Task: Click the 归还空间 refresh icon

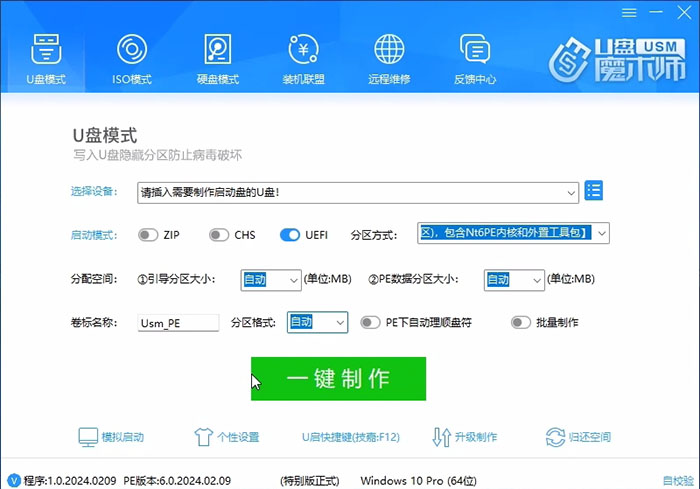Action: tap(555, 437)
